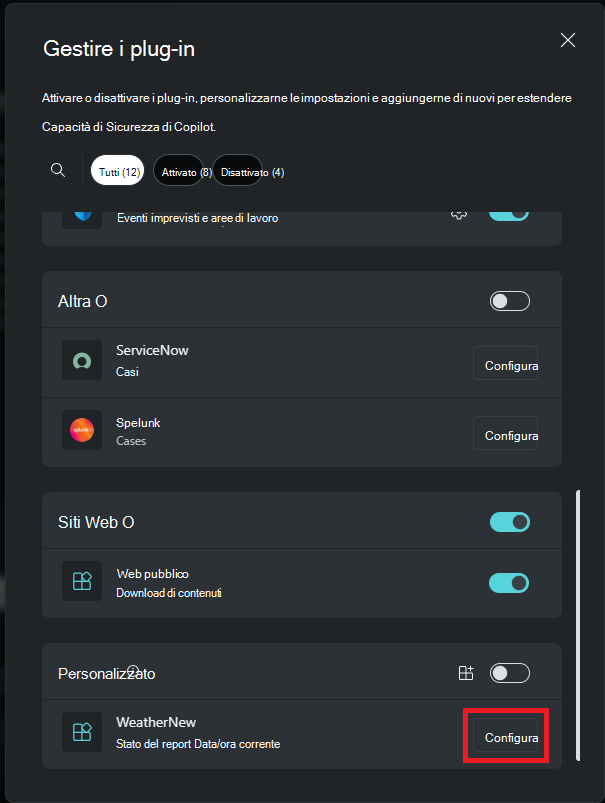Image resolution: width=605 pixels, height=803 pixels.
Task: Configure the WeatherNew plug-in
Action: [506, 736]
